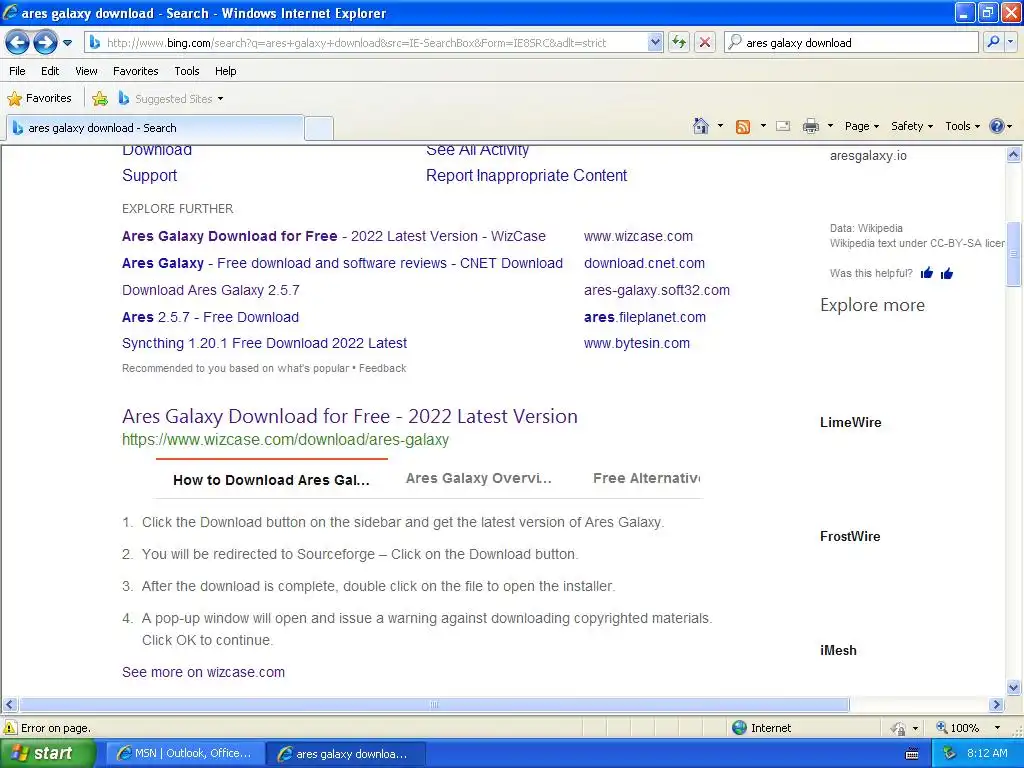1024x768 pixels.
Task: Click the iMesh related item
Action: (x=838, y=650)
